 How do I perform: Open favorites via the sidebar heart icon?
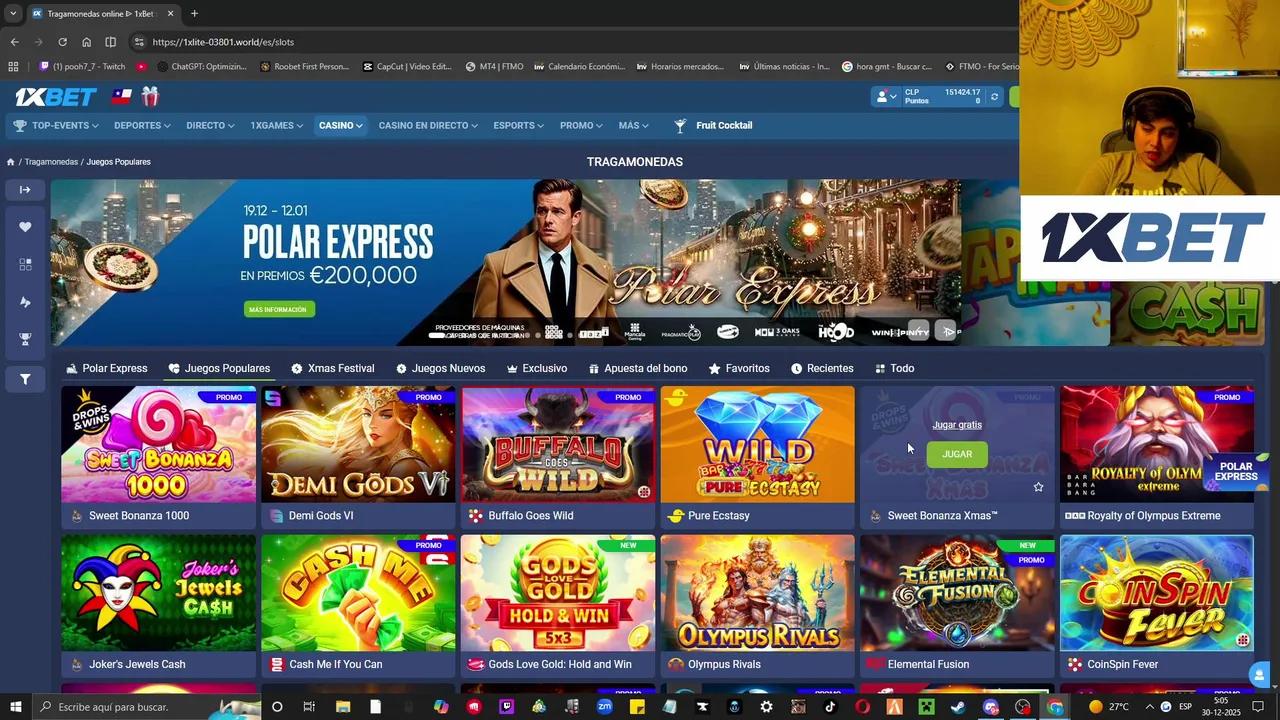pos(25,227)
